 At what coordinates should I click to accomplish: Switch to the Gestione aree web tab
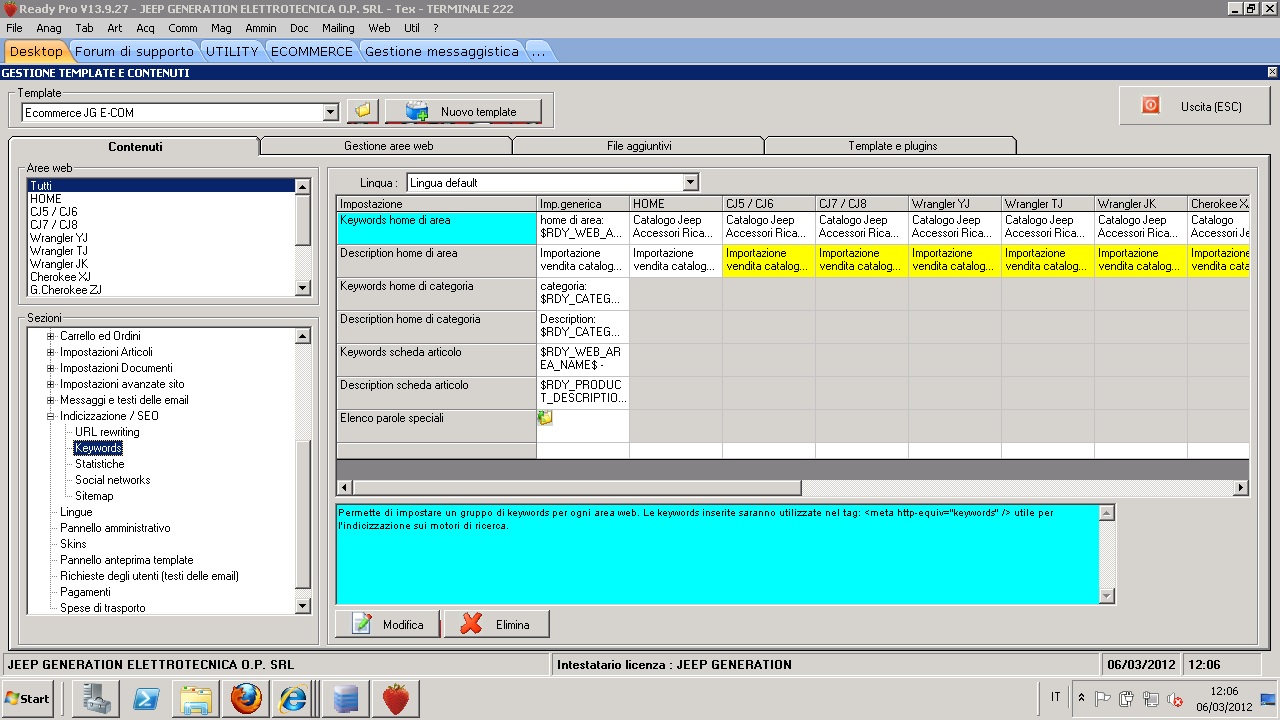pyautogui.click(x=388, y=146)
